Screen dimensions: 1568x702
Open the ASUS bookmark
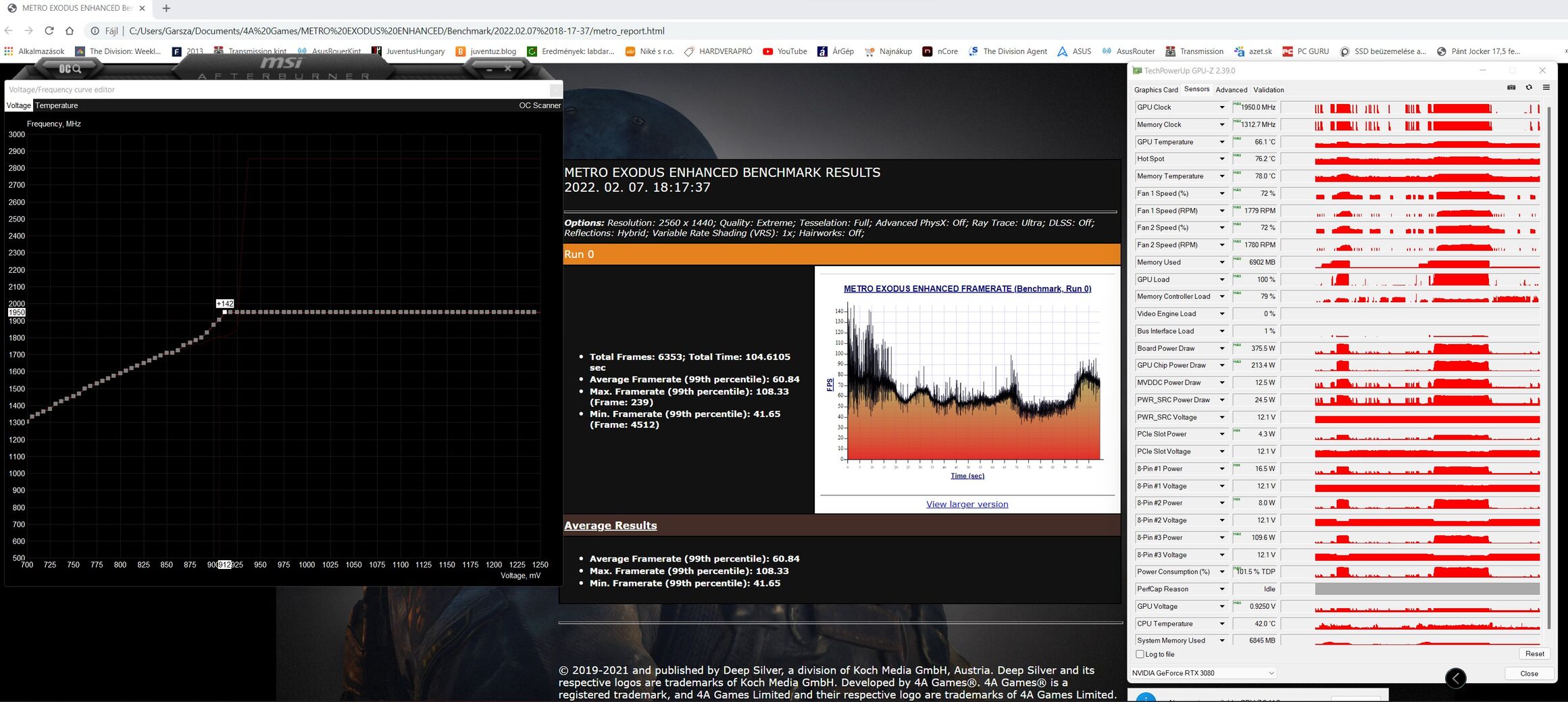[x=1074, y=51]
